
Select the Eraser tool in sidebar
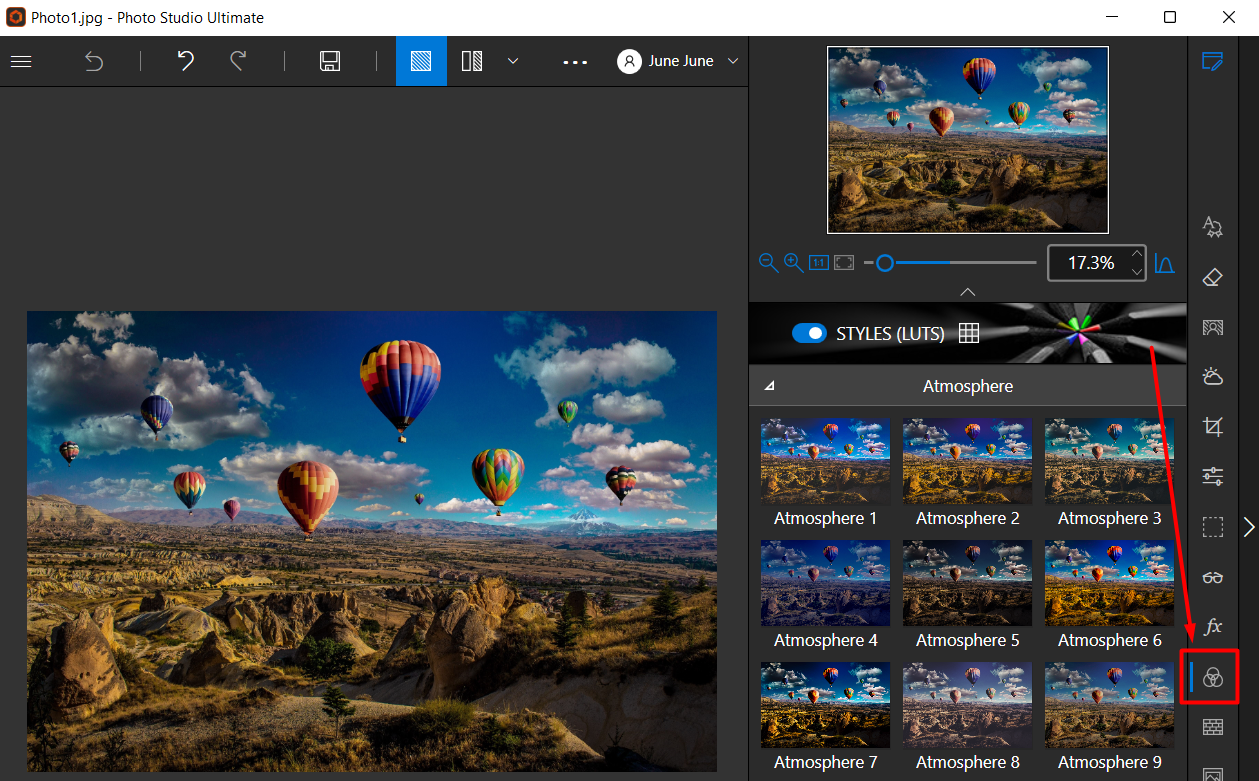tap(1212, 277)
